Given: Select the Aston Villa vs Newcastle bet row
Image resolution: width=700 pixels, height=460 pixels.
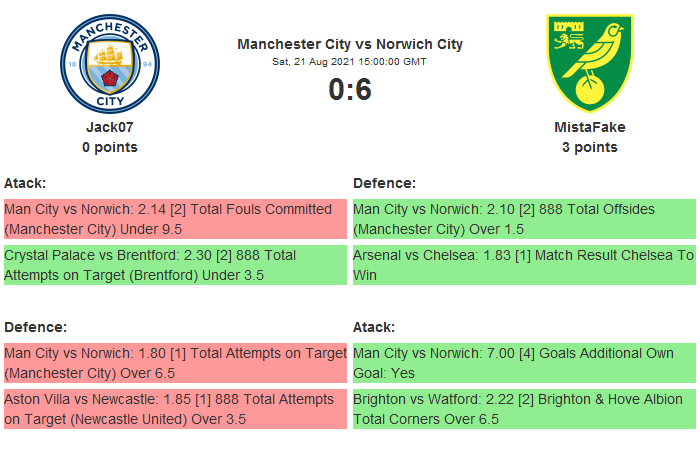Looking at the screenshot, I should [174, 409].
